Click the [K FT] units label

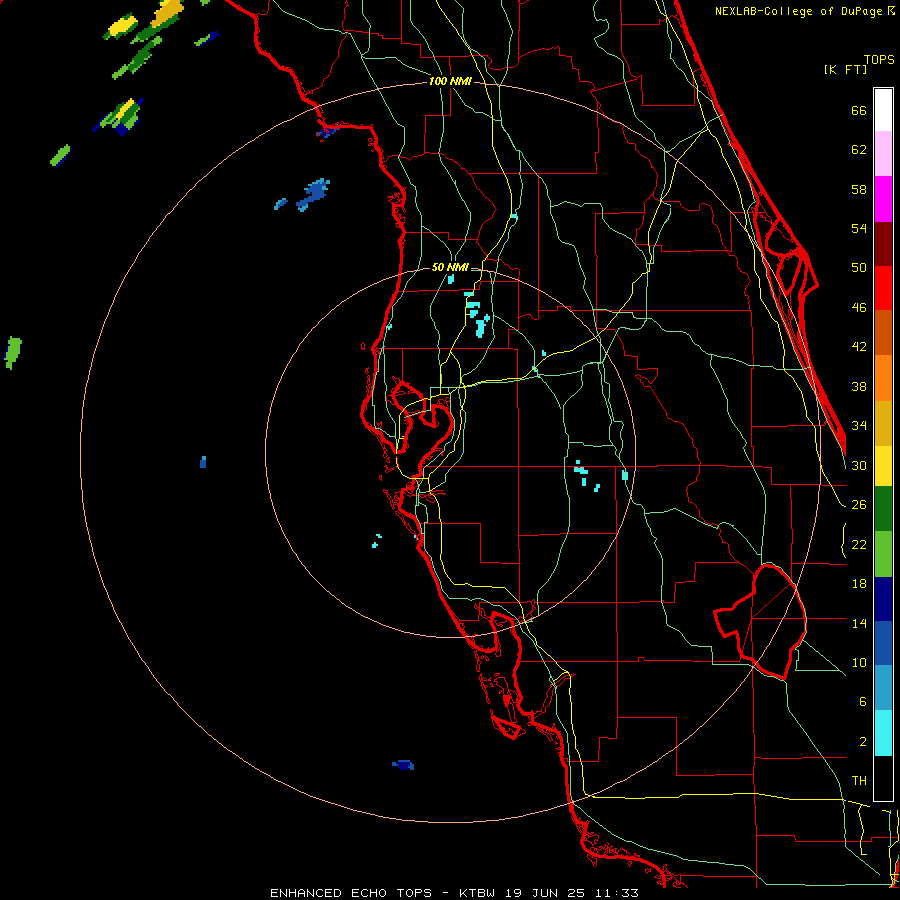pyautogui.click(x=845, y=69)
